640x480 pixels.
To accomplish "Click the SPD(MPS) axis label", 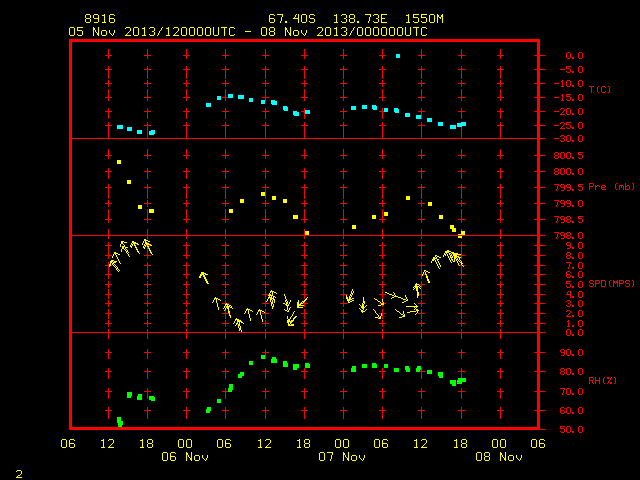I will pos(611,283).
